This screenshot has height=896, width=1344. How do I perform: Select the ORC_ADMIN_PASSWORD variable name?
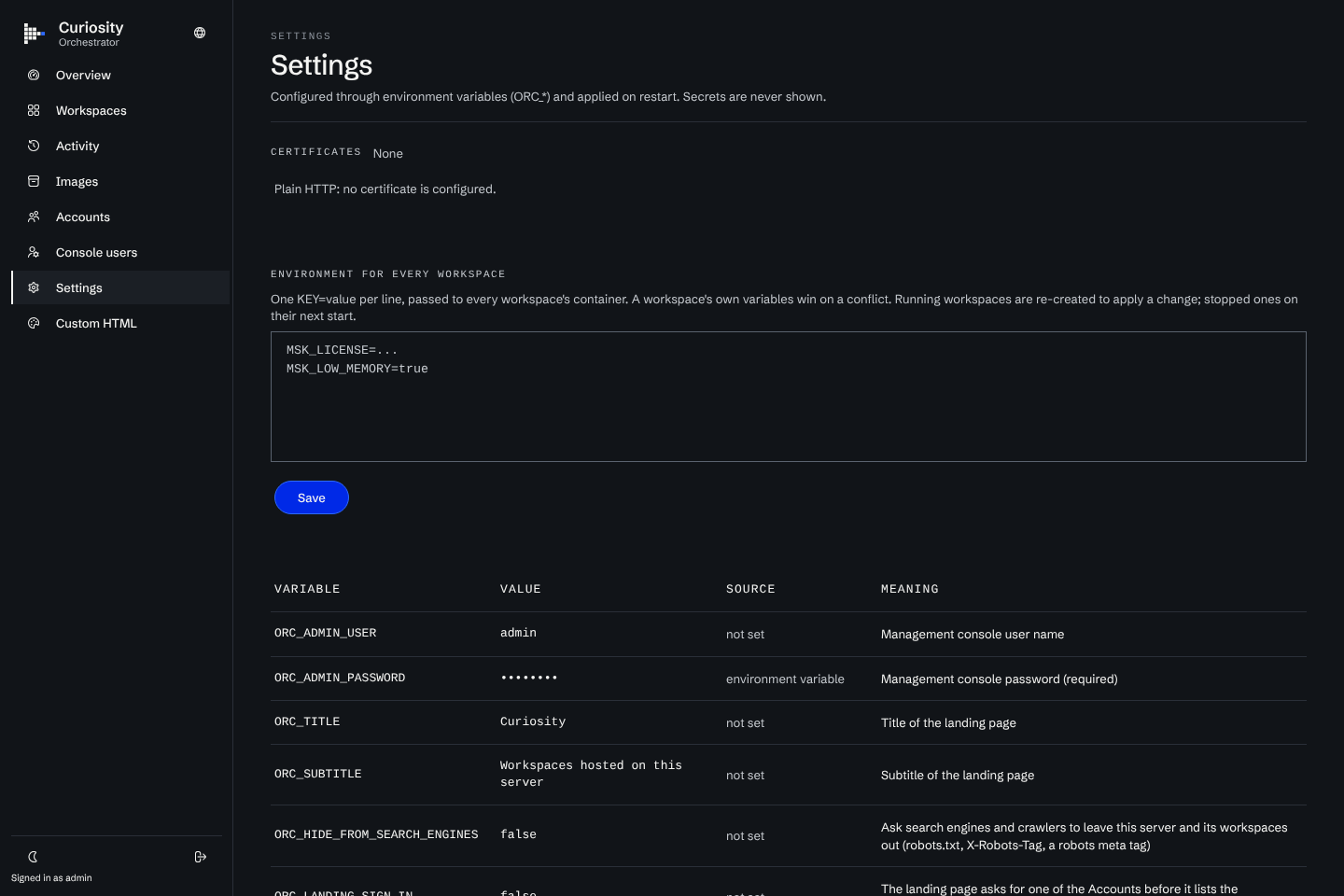point(340,678)
